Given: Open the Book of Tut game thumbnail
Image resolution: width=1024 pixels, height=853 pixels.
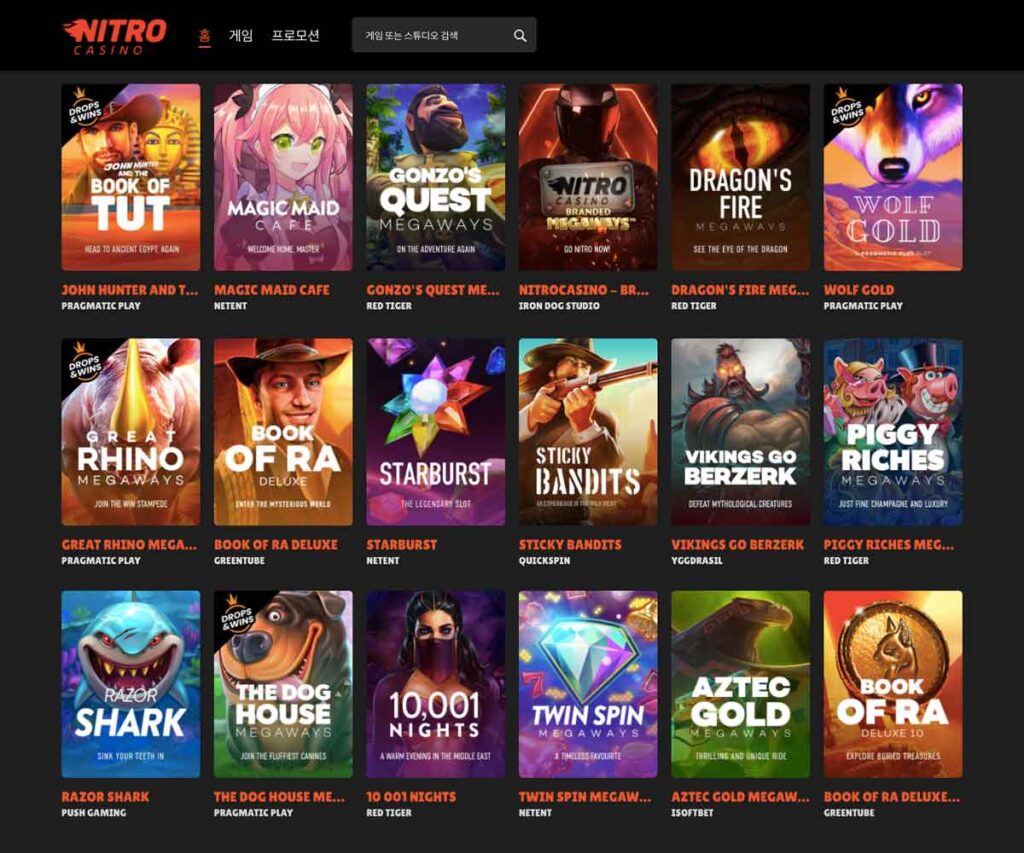Looking at the screenshot, I should tap(131, 177).
